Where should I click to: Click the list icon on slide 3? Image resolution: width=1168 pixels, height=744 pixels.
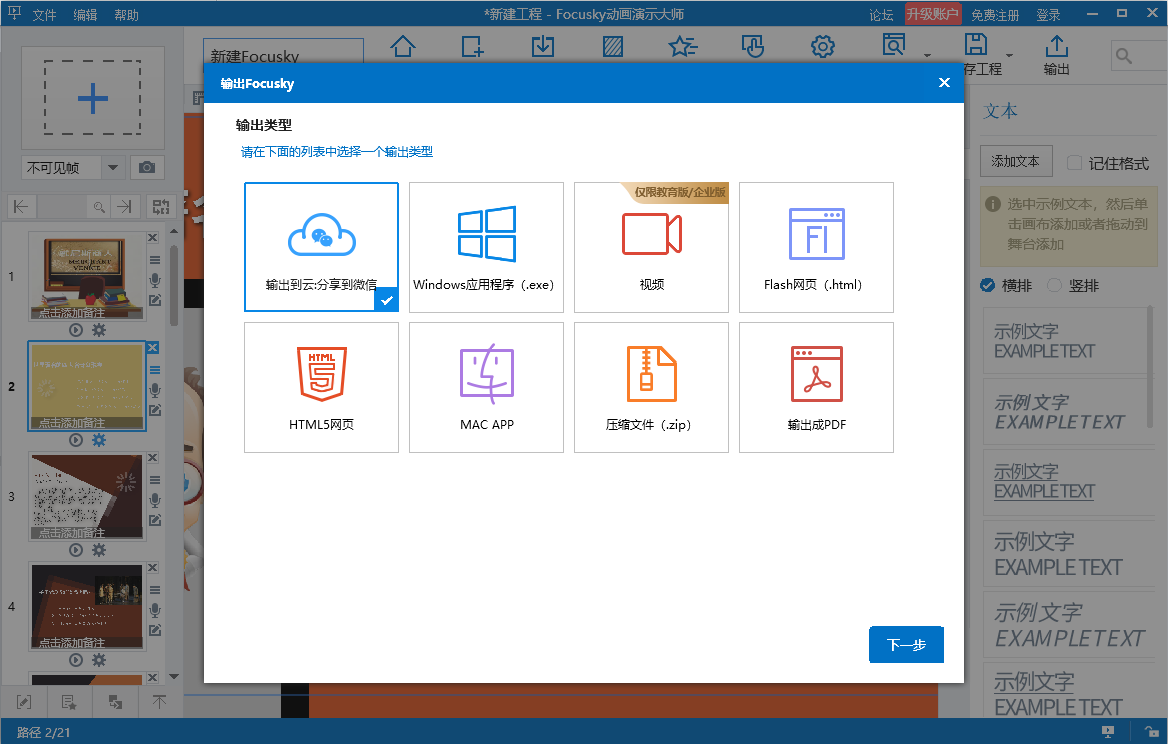pyautogui.click(x=155, y=480)
